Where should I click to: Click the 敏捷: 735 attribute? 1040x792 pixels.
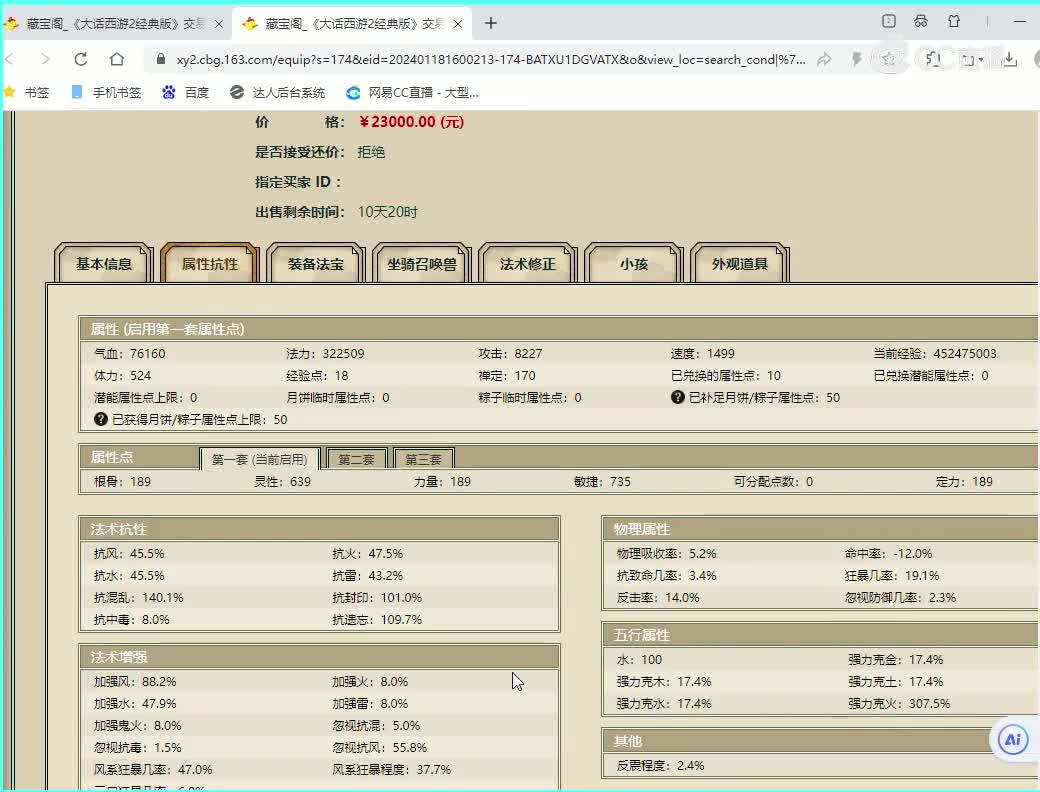coord(602,482)
